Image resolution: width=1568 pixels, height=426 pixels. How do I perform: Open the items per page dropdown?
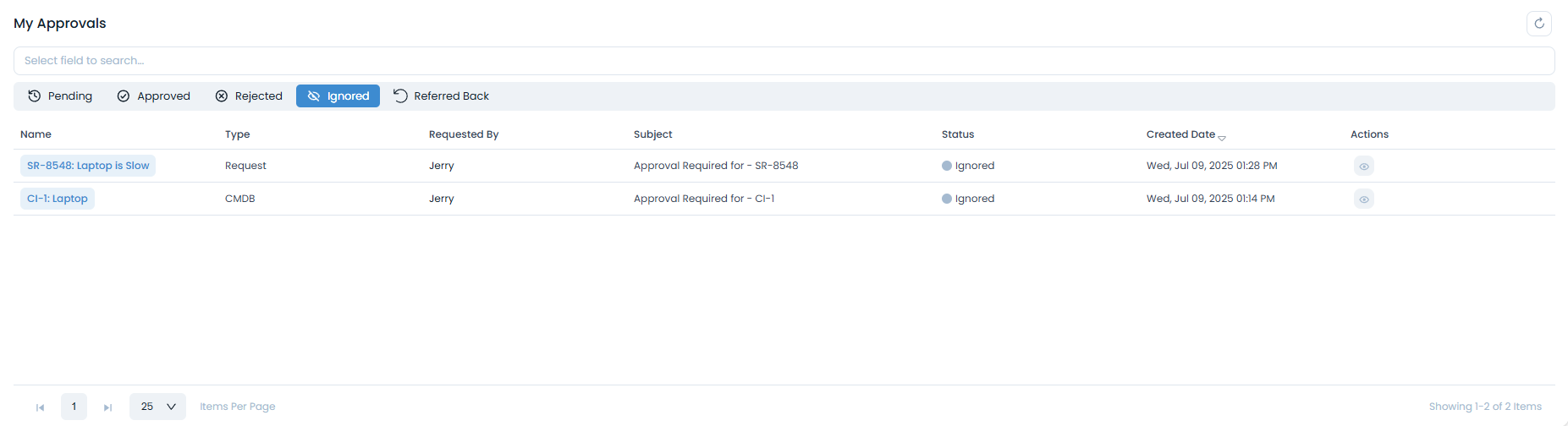tap(157, 407)
